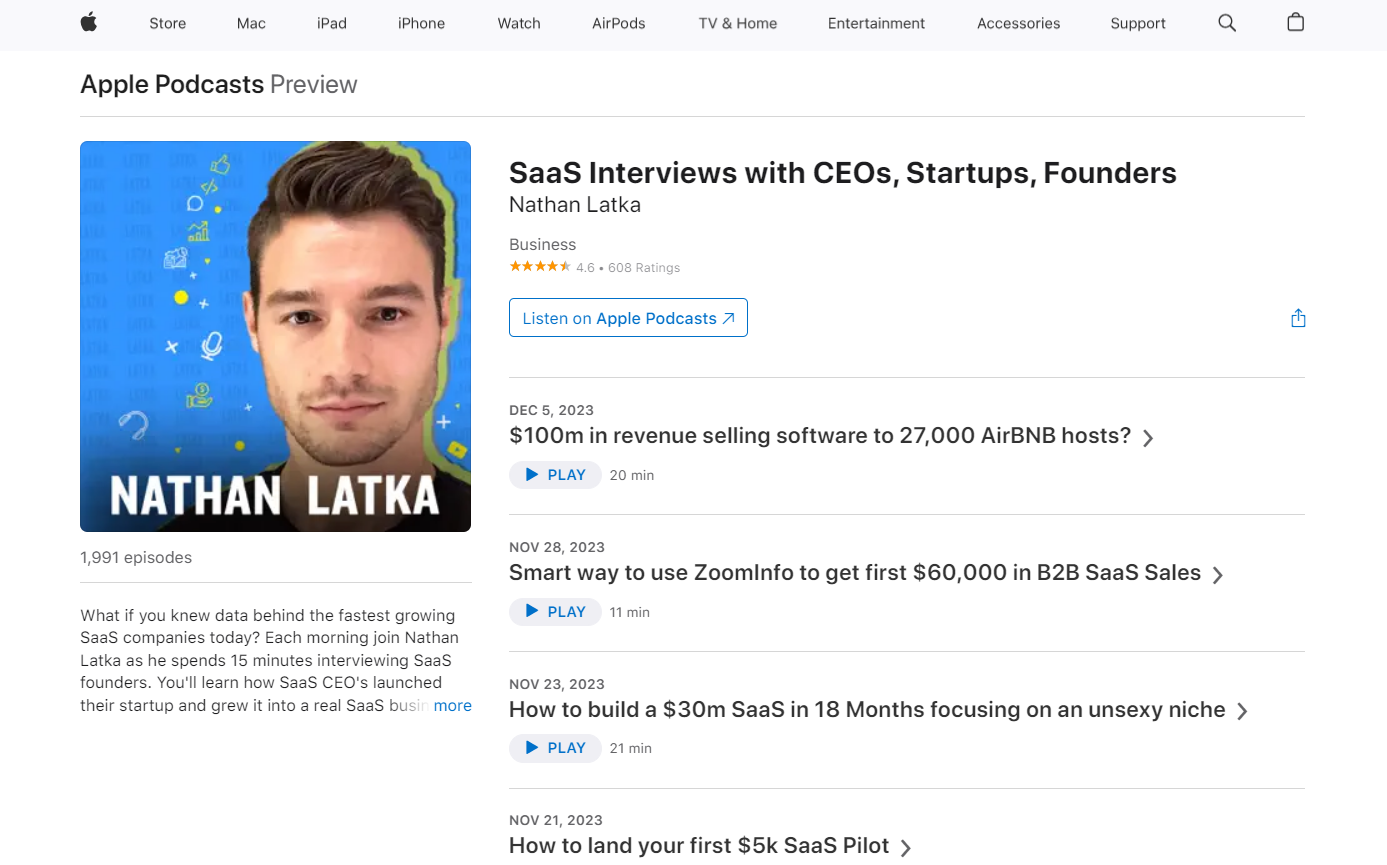Click the share icon next to Listen button
The height and width of the screenshot is (865, 1387).
[1297, 317]
